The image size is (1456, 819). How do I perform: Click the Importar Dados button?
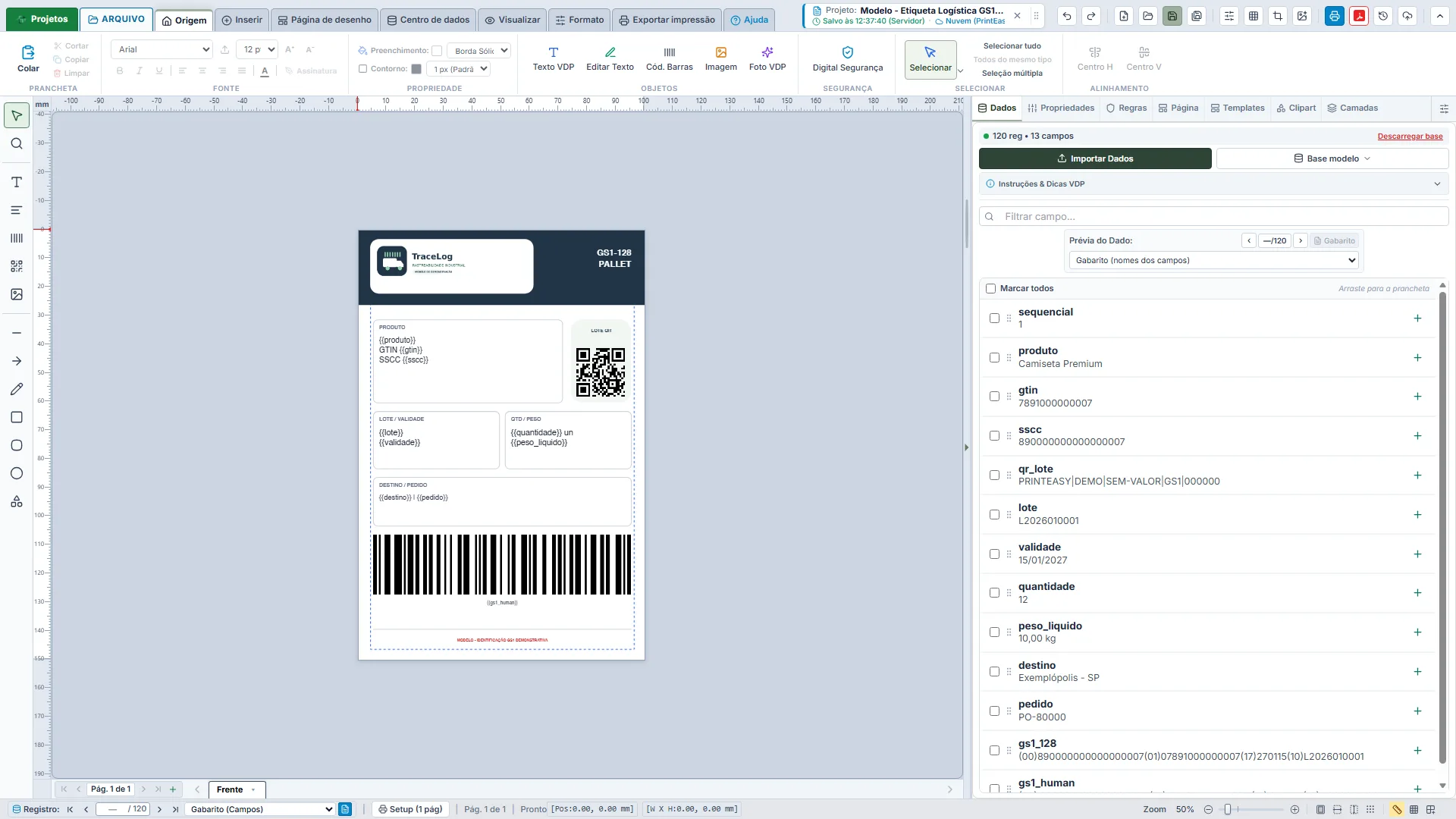click(x=1095, y=158)
